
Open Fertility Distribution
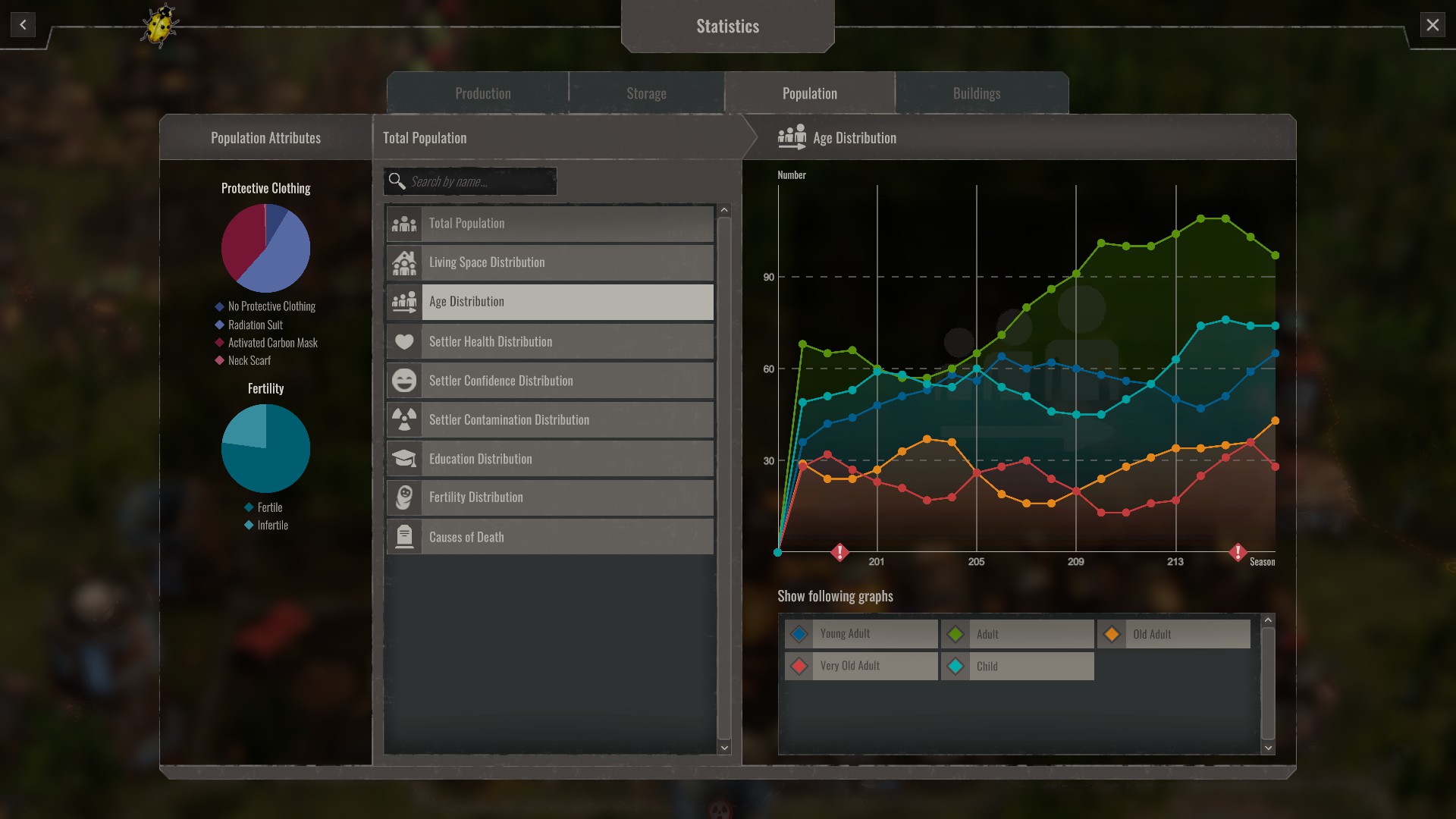click(x=550, y=497)
